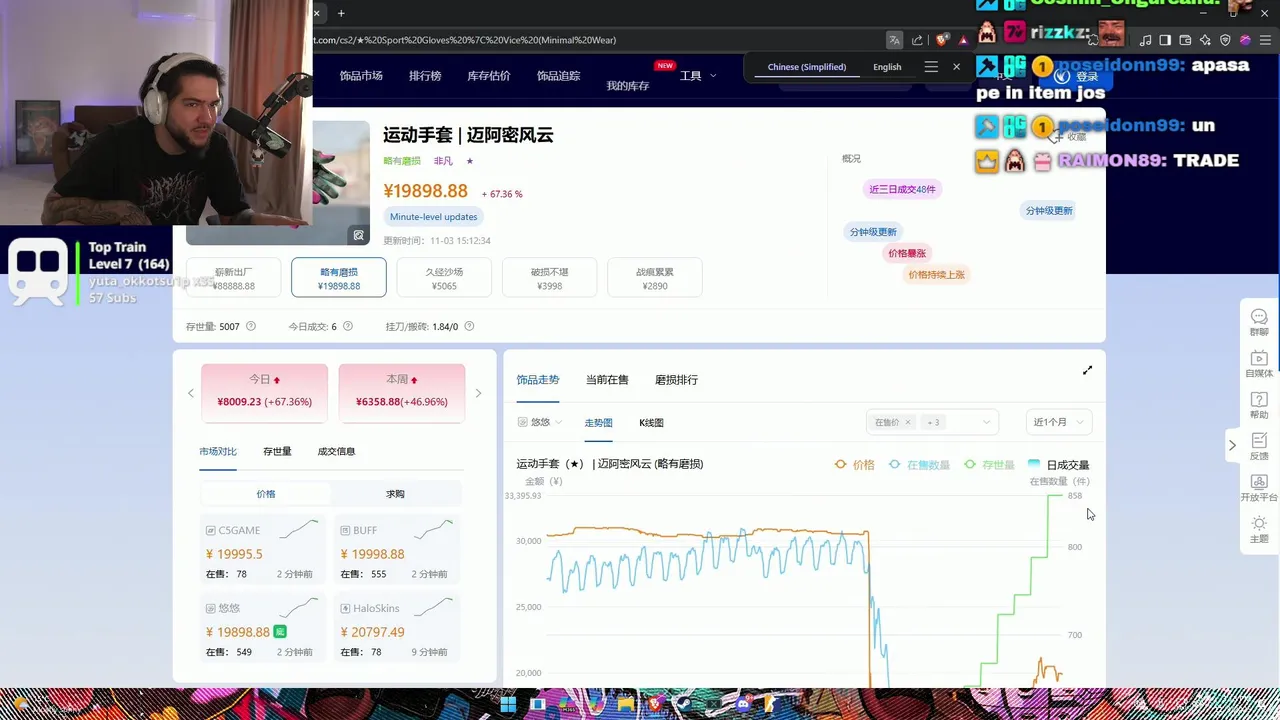Switch to the 磨损排行 tab

(676, 380)
